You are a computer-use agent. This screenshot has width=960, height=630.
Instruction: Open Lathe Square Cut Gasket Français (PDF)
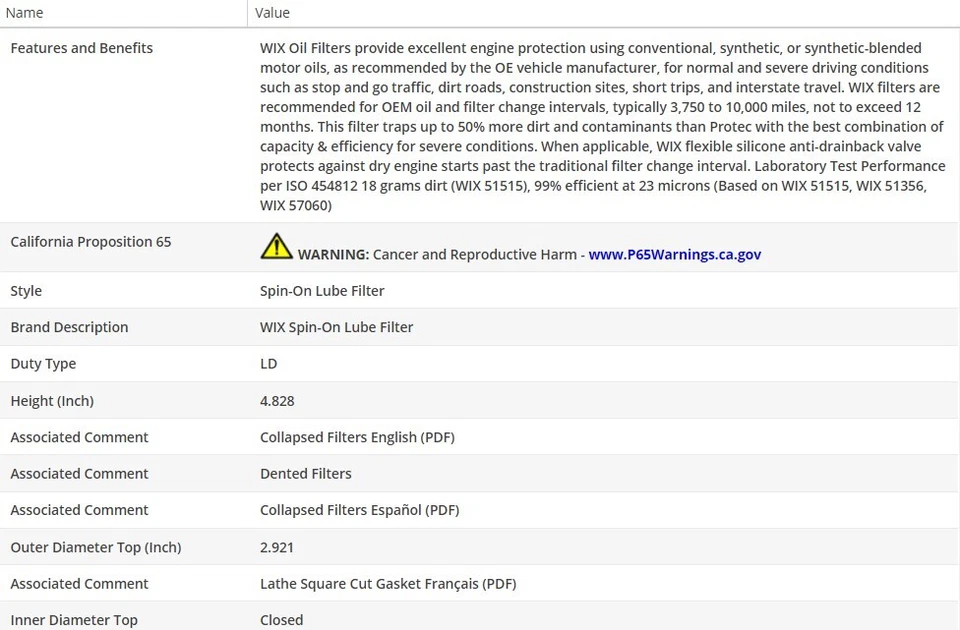387,583
